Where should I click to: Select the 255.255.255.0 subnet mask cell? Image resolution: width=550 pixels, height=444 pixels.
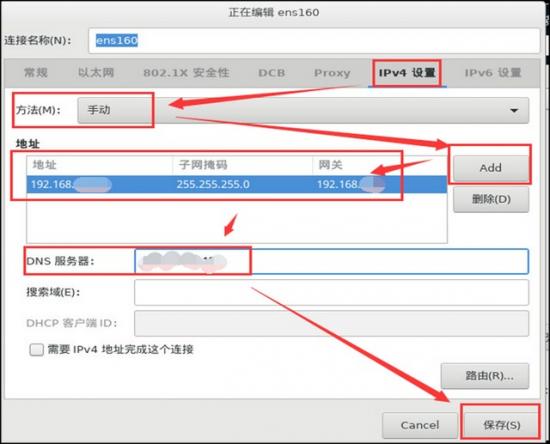242,184
